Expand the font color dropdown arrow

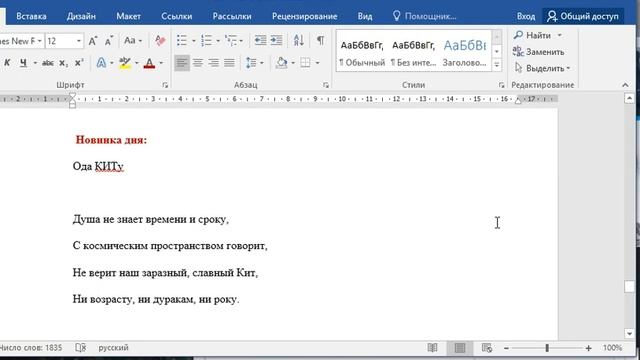pyautogui.click(x=161, y=63)
